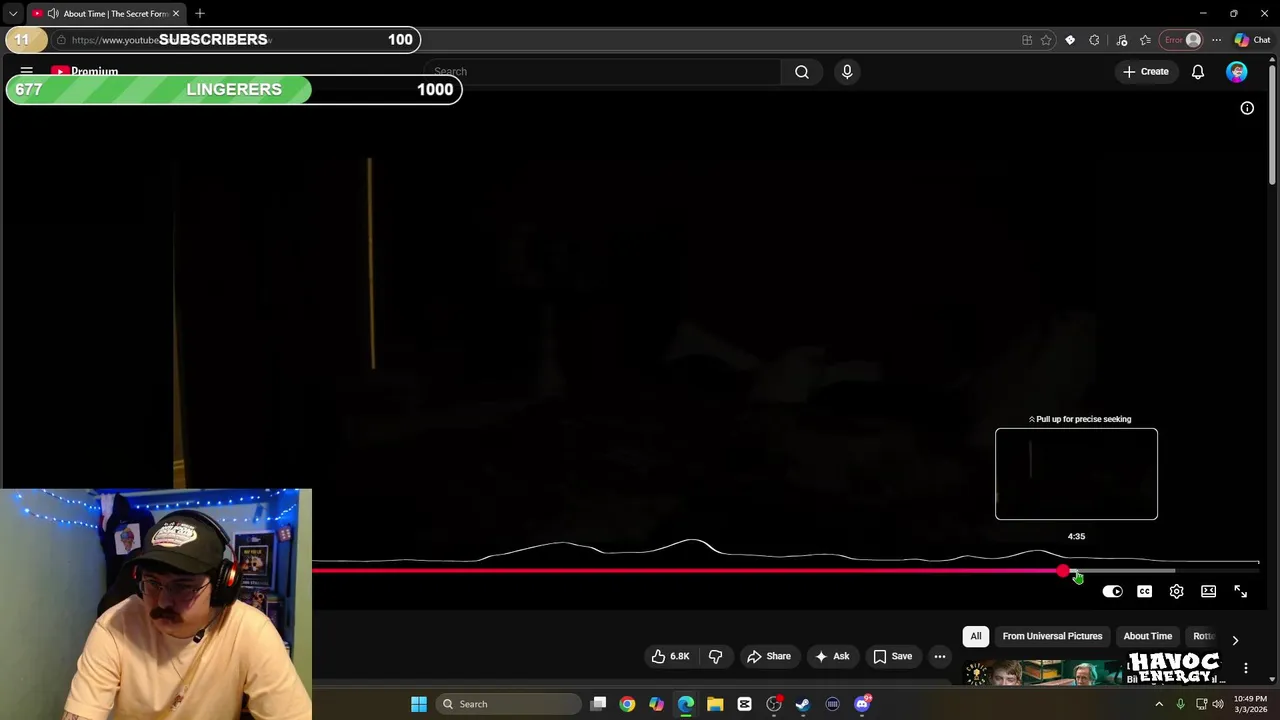Open Discord from the taskbar
Screen dimensions: 1280x720
862,704
